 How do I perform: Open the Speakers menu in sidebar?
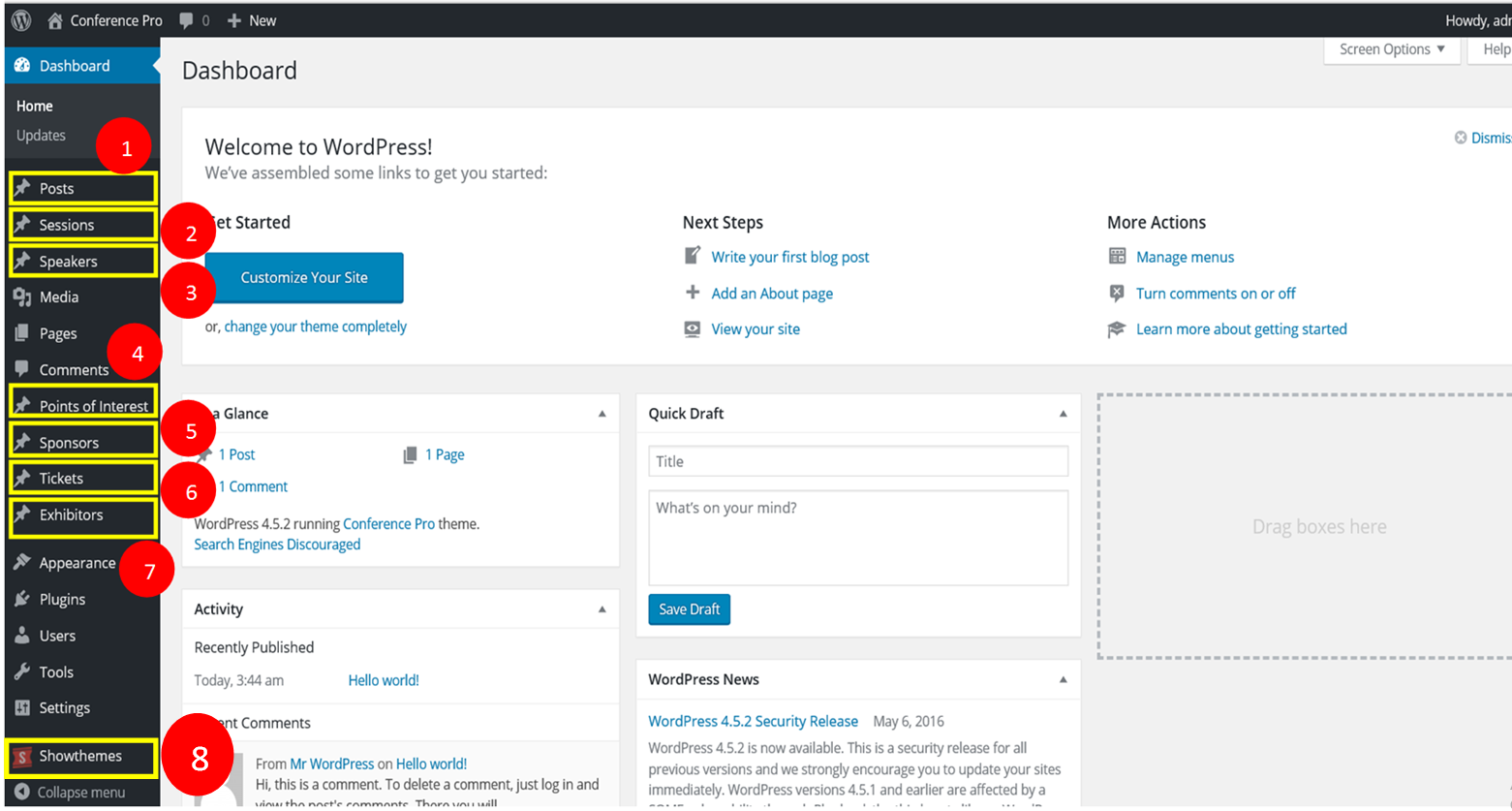click(x=82, y=261)
